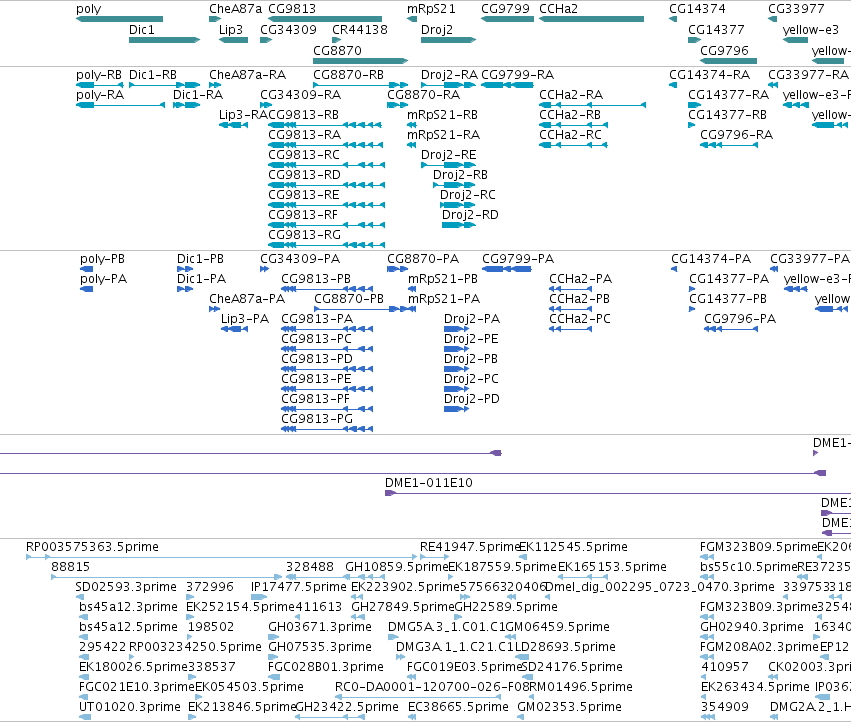Screen dimensions: 851x722
Task: Select the CG8870-RB transcript line
Action: click(361, 85)
